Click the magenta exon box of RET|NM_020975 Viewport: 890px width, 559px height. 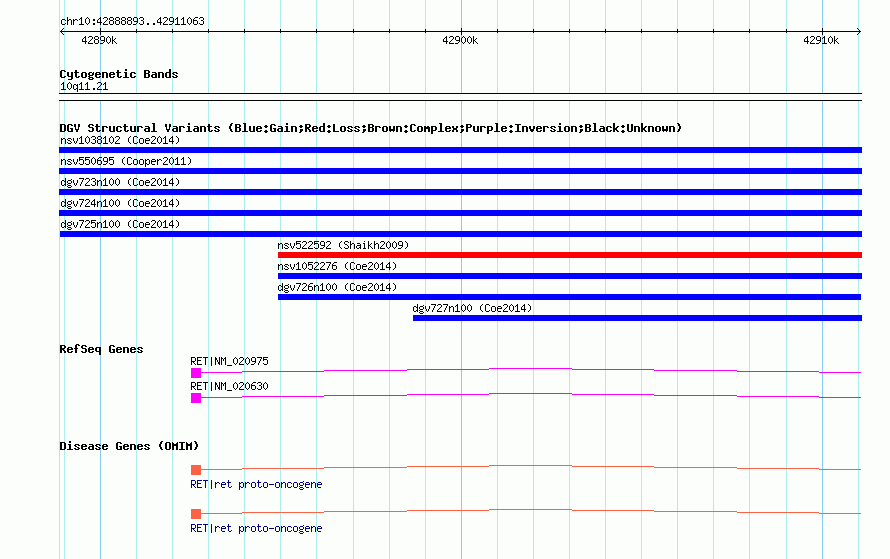(196, 373)
